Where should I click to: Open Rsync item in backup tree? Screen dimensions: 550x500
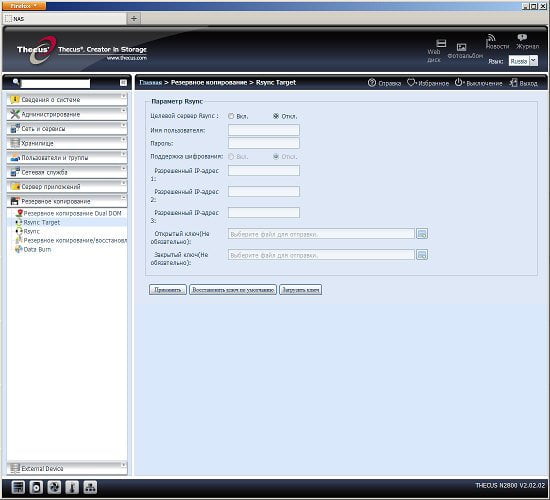pyautogui.click(x=32, y=232)
